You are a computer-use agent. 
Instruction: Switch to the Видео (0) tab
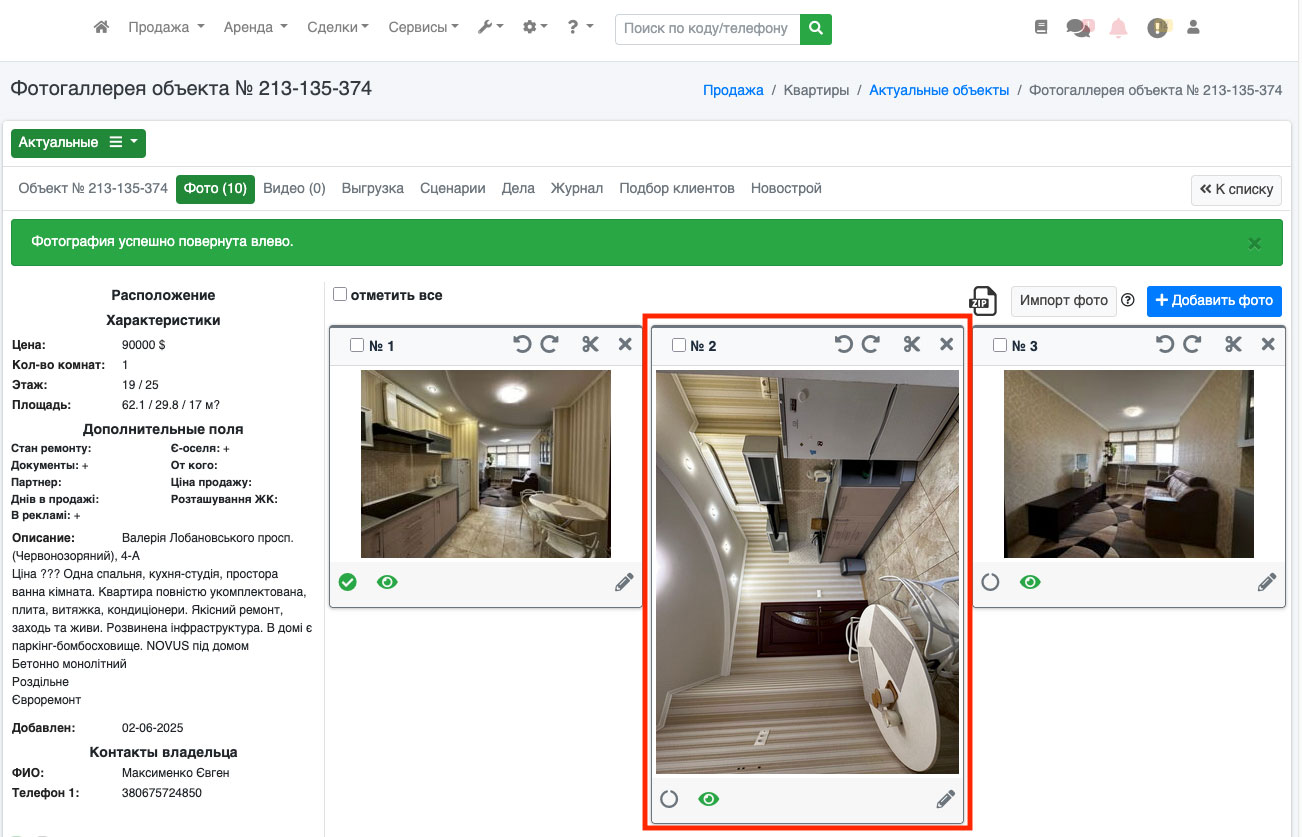[294, 189]
